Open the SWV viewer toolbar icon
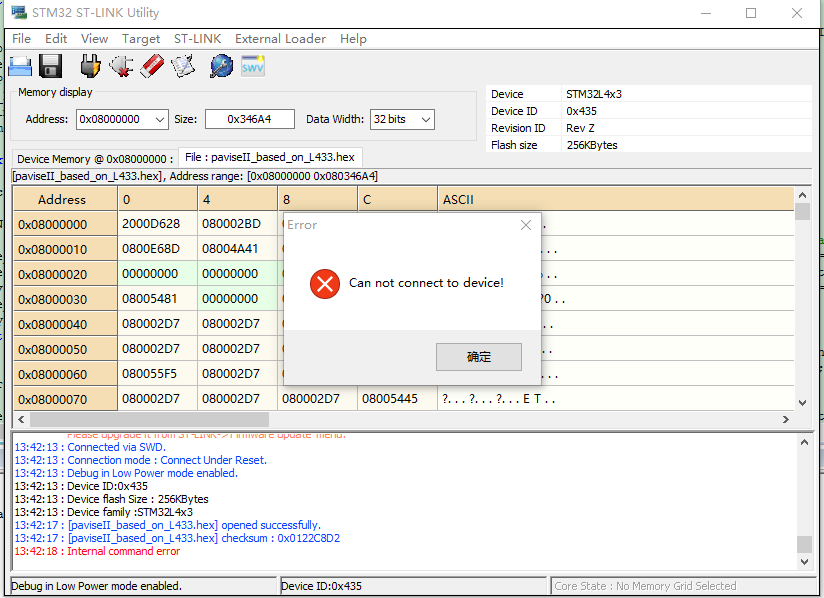Viewport: 824px width, 598px height. [x=253, y=67]
